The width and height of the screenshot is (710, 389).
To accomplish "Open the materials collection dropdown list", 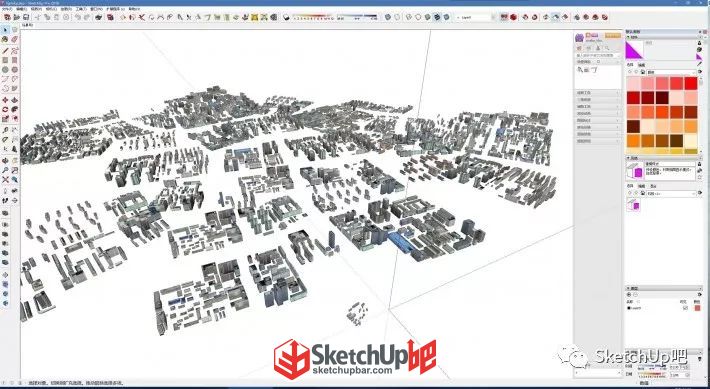I will 672,72.
